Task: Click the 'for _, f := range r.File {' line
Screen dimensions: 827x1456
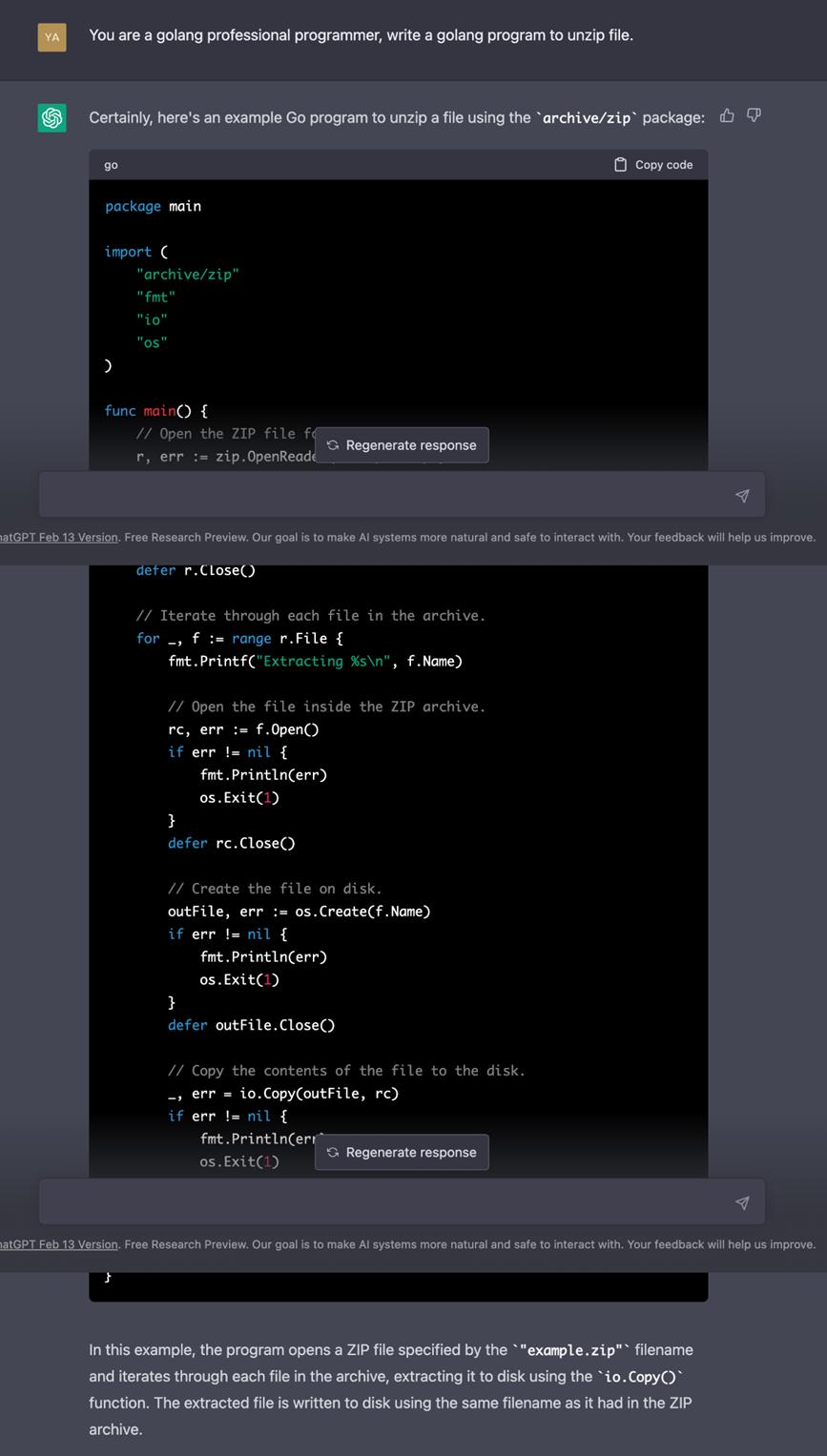Action: click(239, 639)
